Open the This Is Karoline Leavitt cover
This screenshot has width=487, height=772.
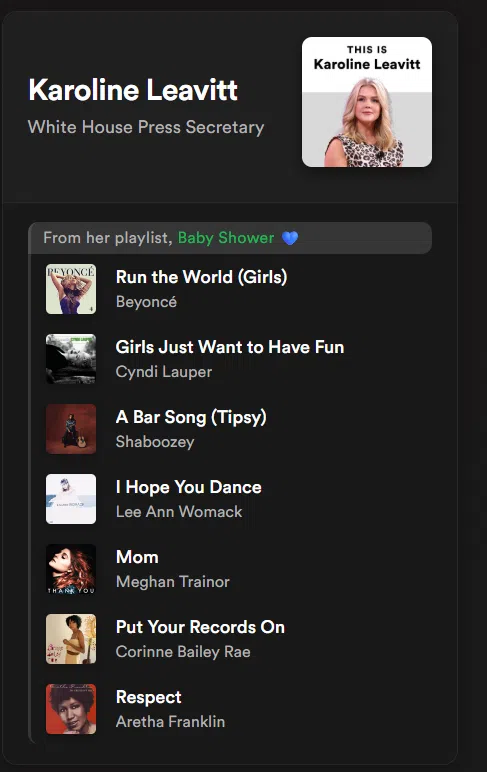(367, 102)
